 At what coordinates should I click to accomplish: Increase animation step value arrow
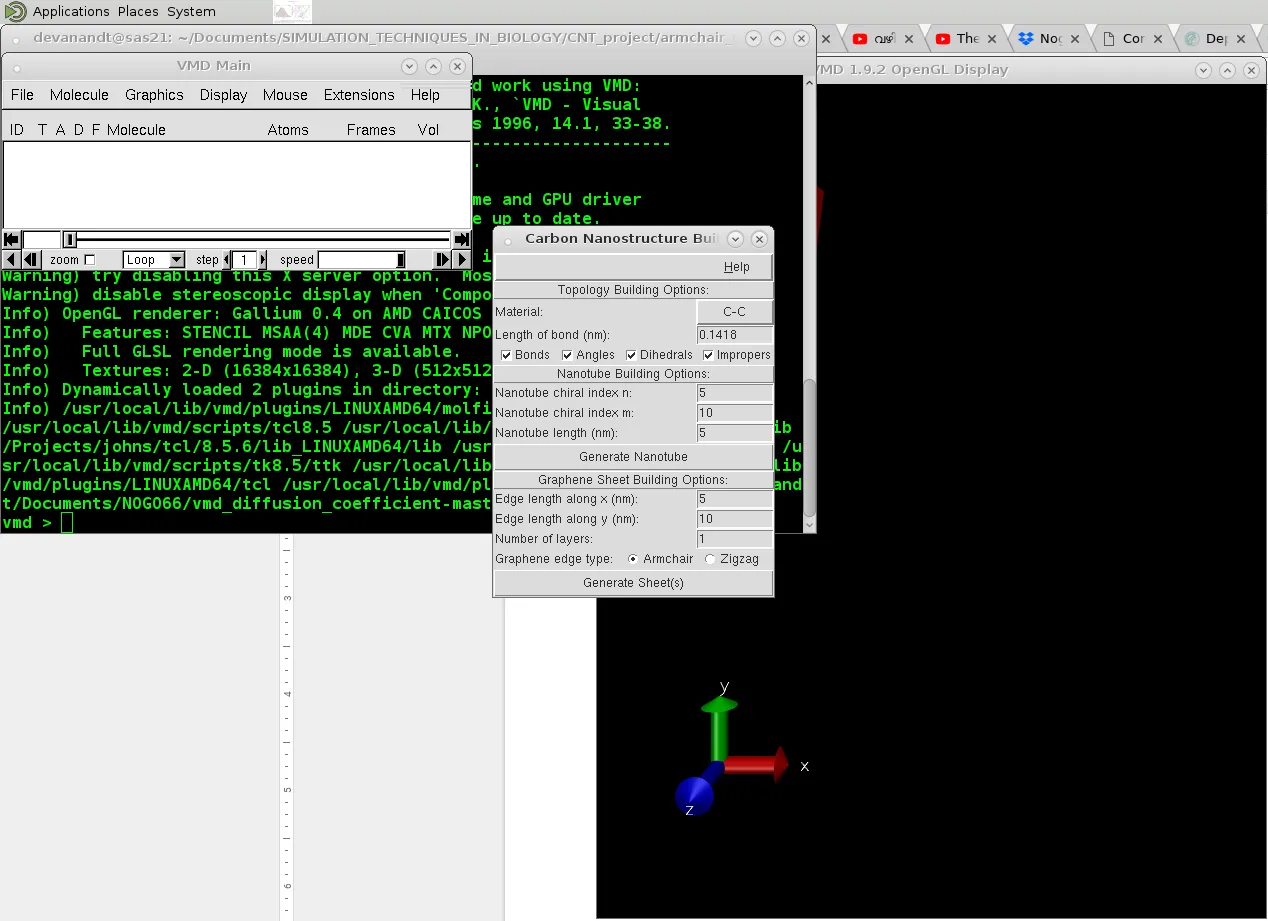[x=263, y=260]
